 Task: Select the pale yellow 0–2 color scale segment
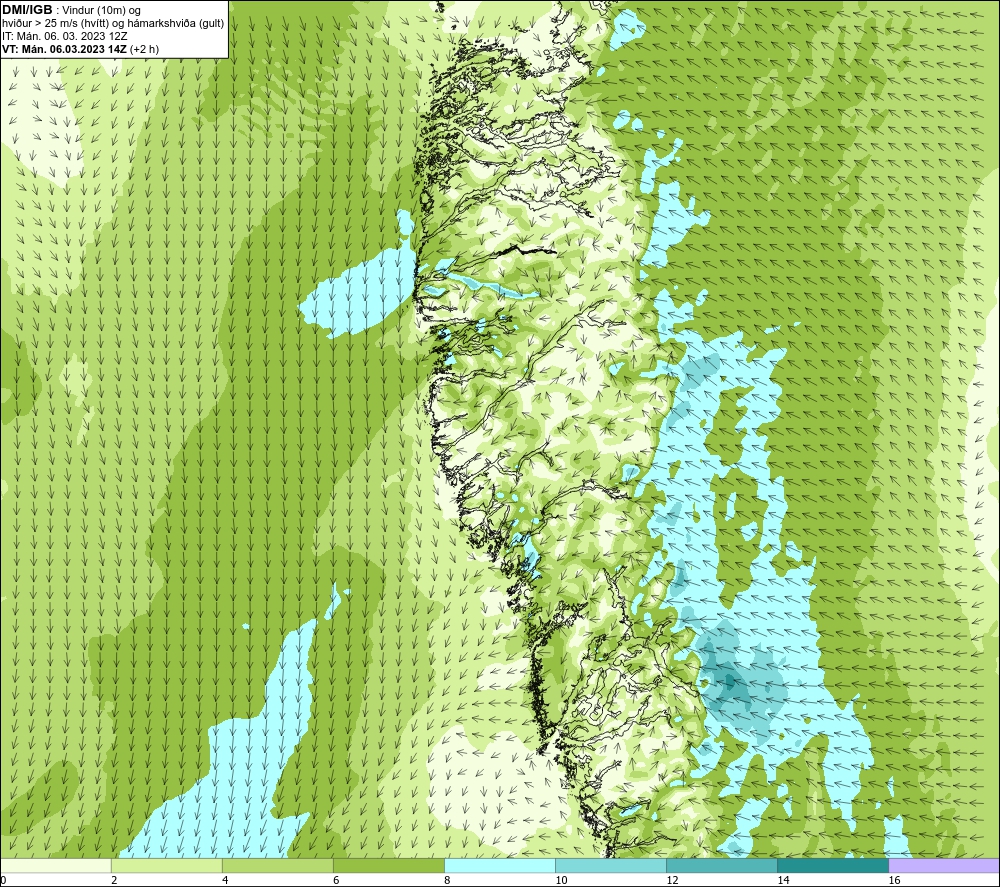pos(55,865)
